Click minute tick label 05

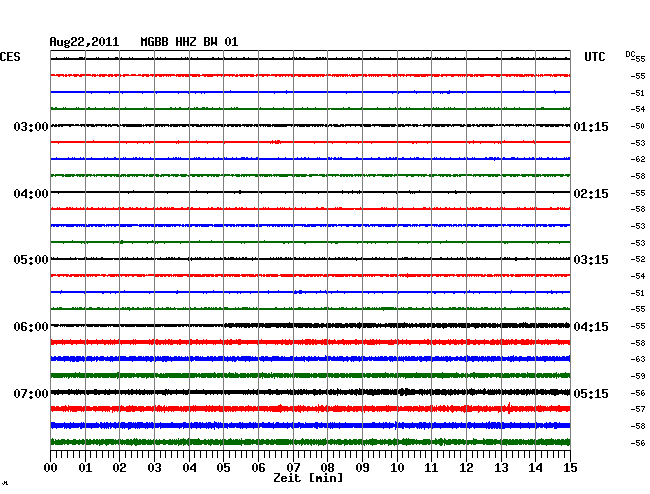pos(223,468)
